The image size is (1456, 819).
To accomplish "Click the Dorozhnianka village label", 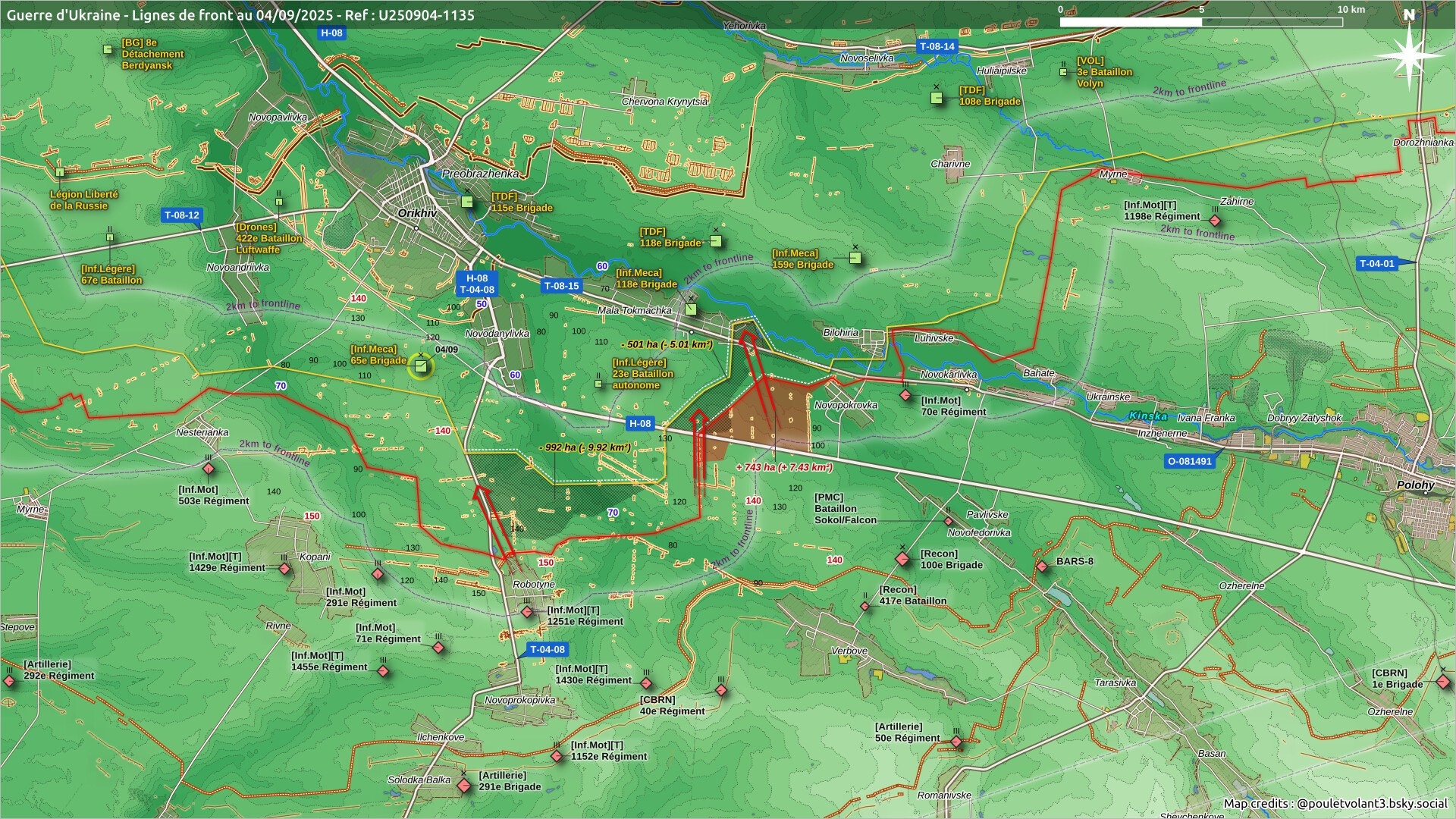I will point(1423,142).
